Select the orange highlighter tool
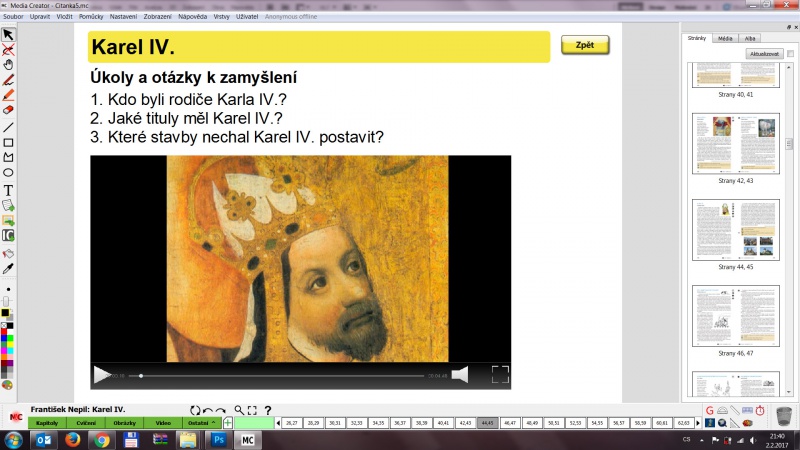Image resolution: width=800 pixels, height=450 pixels. coord(8,95)
